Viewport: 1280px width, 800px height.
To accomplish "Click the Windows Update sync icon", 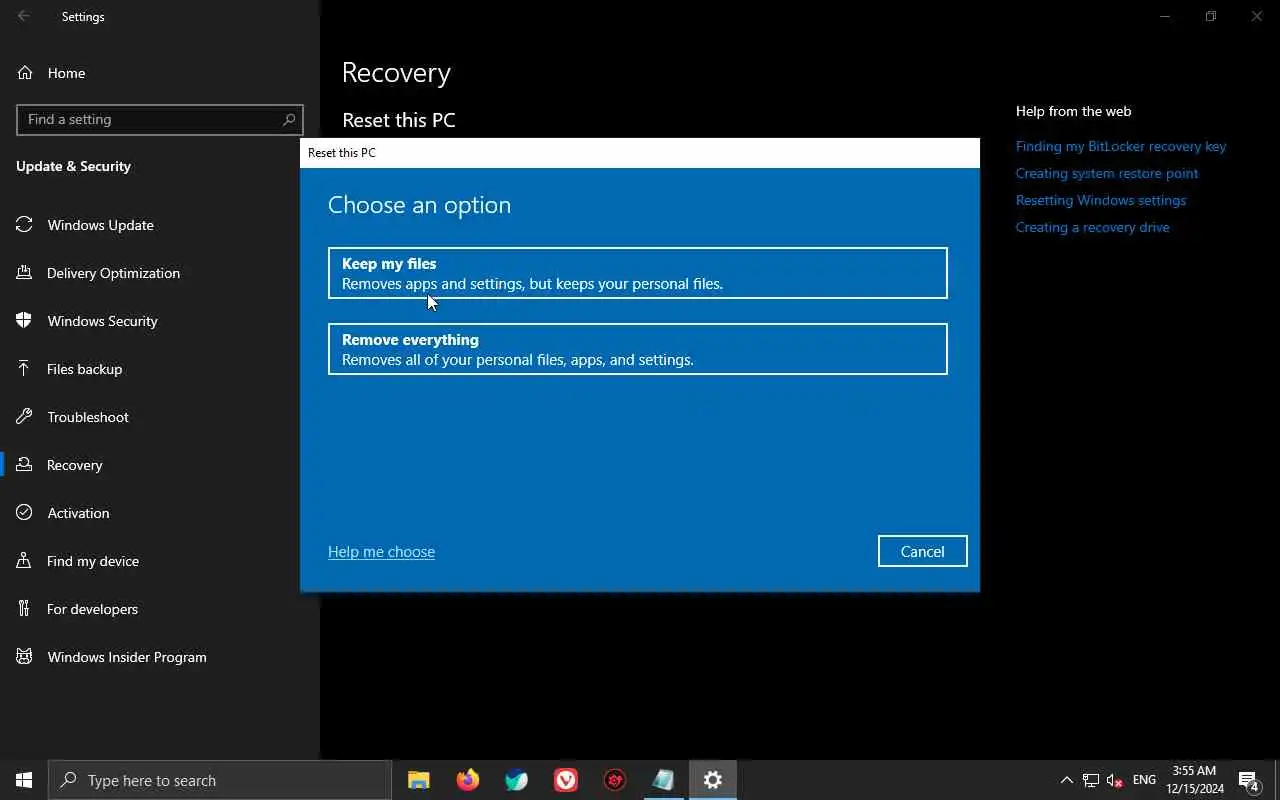I will (x=24, y=225).
